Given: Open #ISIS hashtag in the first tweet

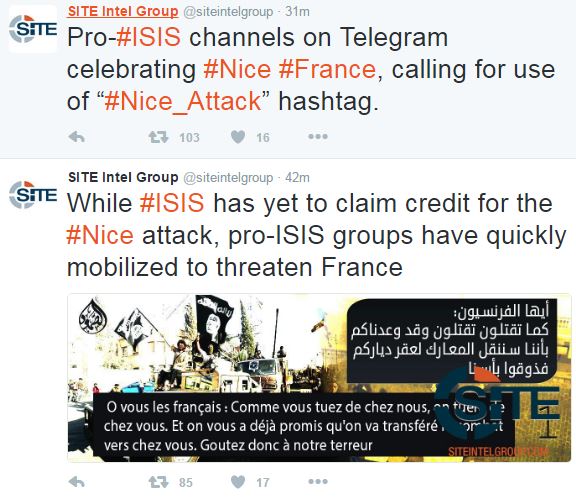Looking at the screenshot, I should pyautogui.click(x=148, y=37).
